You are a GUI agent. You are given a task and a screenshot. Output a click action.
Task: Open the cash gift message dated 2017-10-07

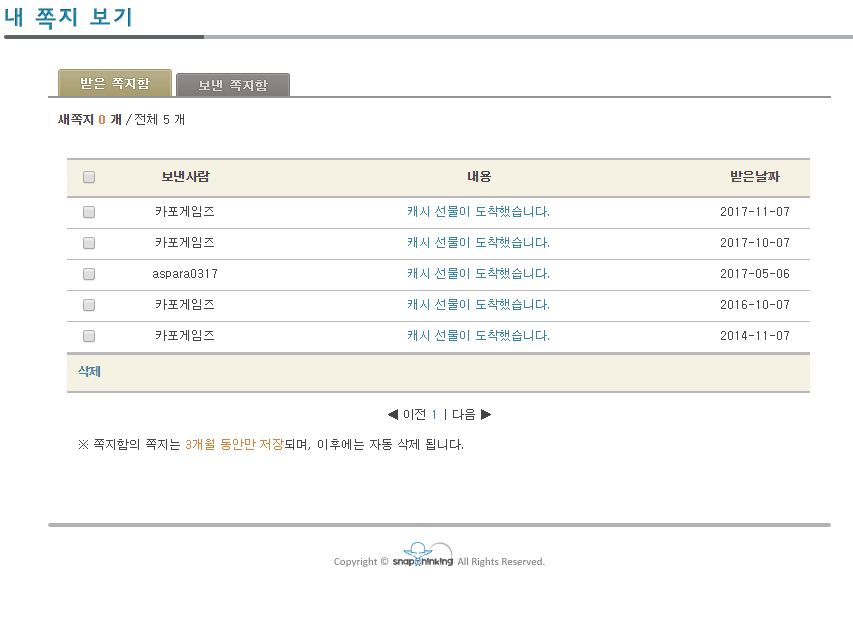(478, 243)
